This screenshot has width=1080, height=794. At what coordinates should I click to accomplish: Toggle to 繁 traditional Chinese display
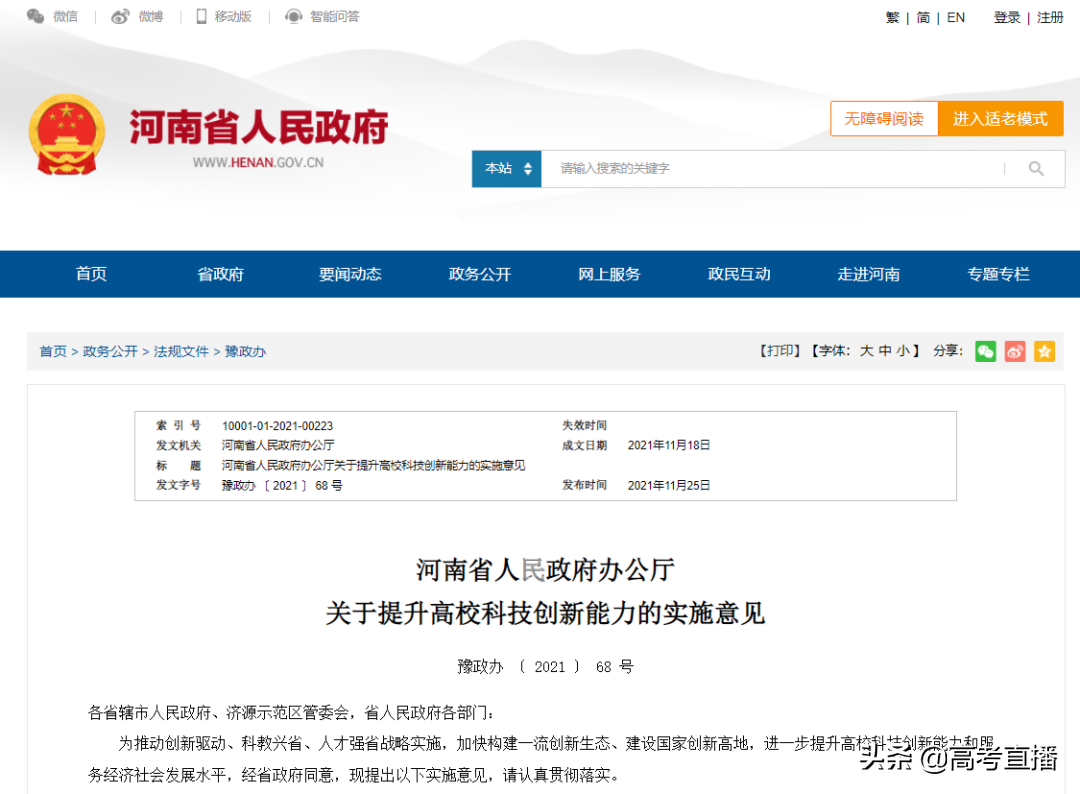click(891, 17)
